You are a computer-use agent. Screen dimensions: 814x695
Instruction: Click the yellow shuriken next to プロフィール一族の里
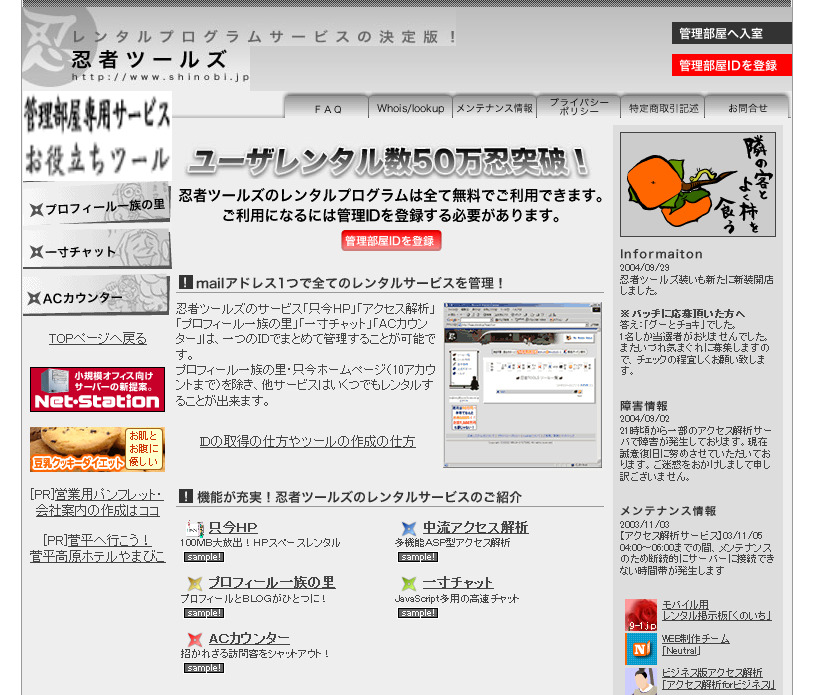pos(195,584)
